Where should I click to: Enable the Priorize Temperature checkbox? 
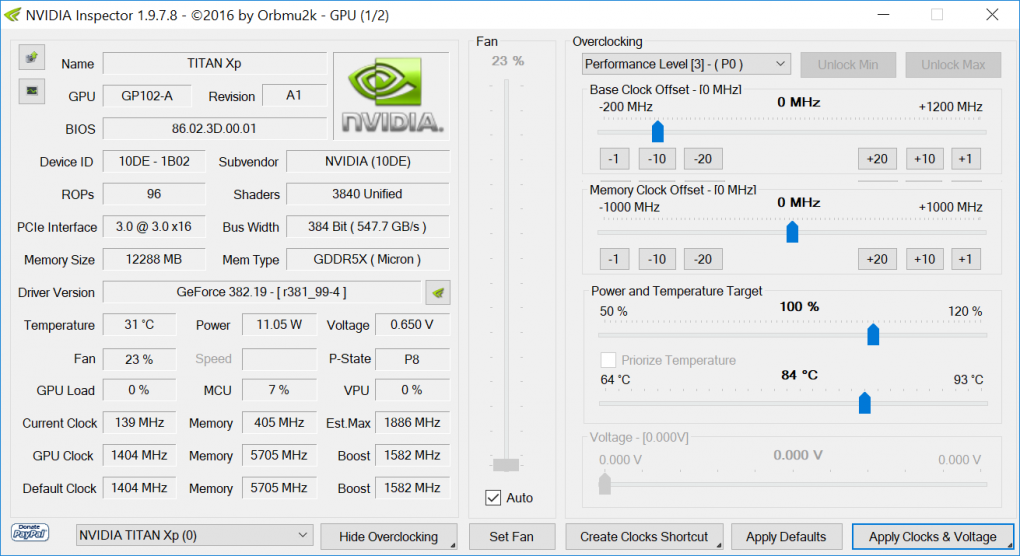point(608,360)
